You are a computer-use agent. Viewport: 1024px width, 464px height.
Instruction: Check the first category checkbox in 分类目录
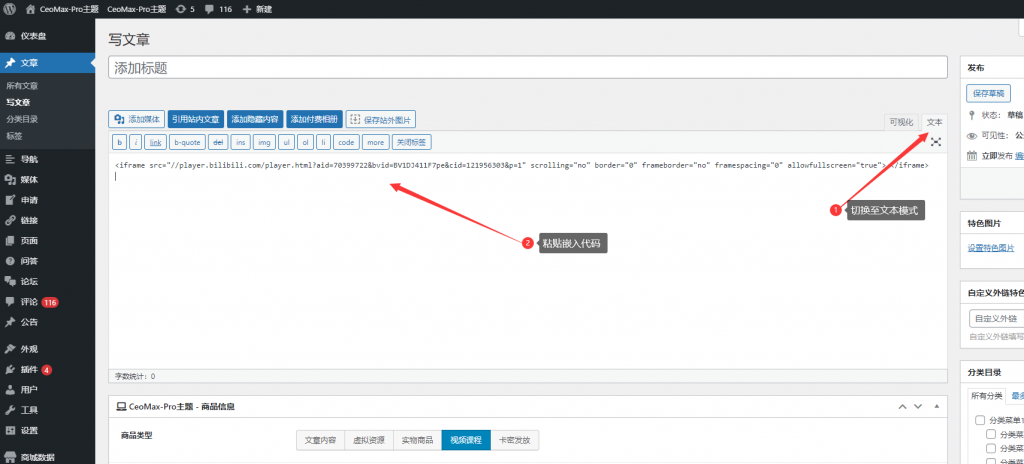[x=980, y=421]
